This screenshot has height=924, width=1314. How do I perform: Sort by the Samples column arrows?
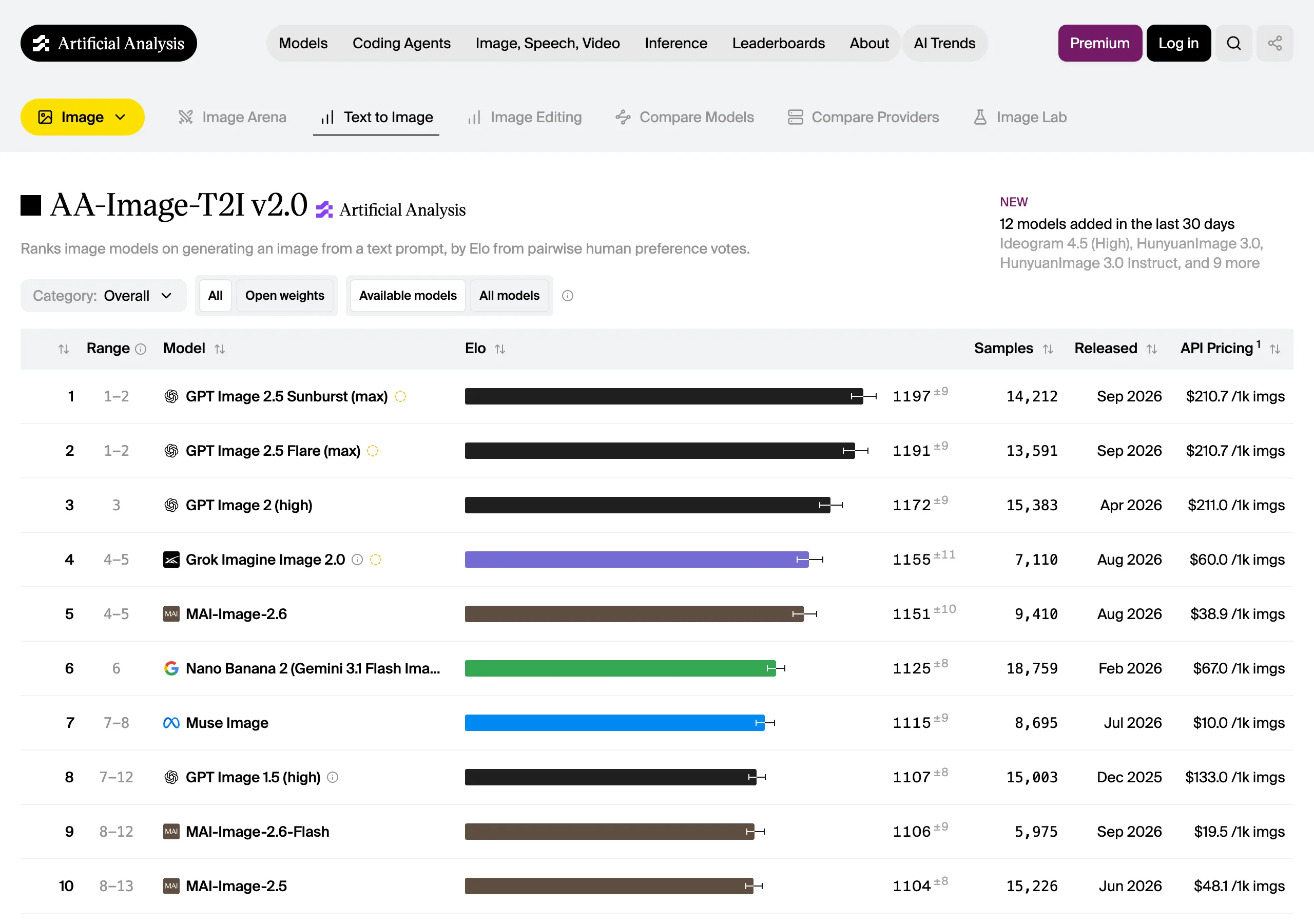click(x=1048, y=349)
